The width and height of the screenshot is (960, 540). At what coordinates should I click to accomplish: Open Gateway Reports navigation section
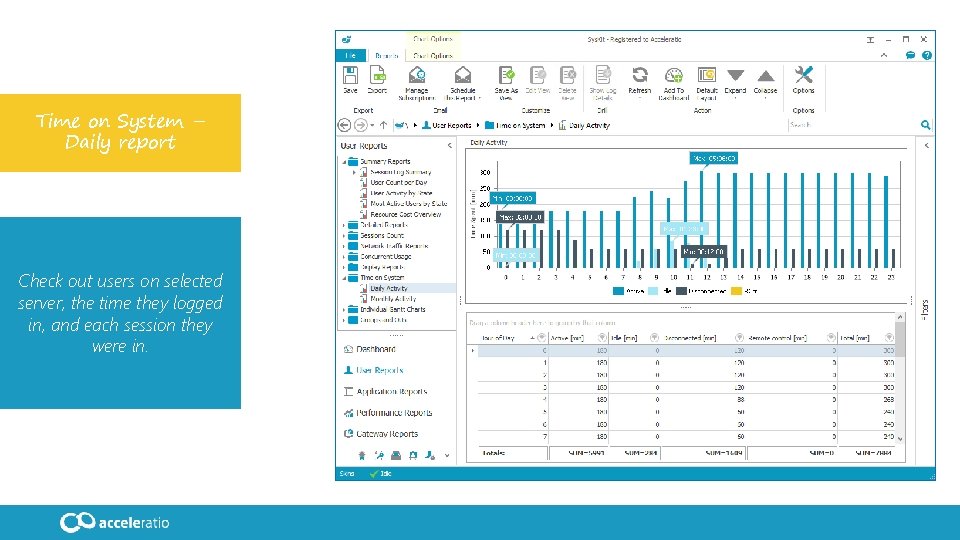pyautogui.click(x=381, y=433)
